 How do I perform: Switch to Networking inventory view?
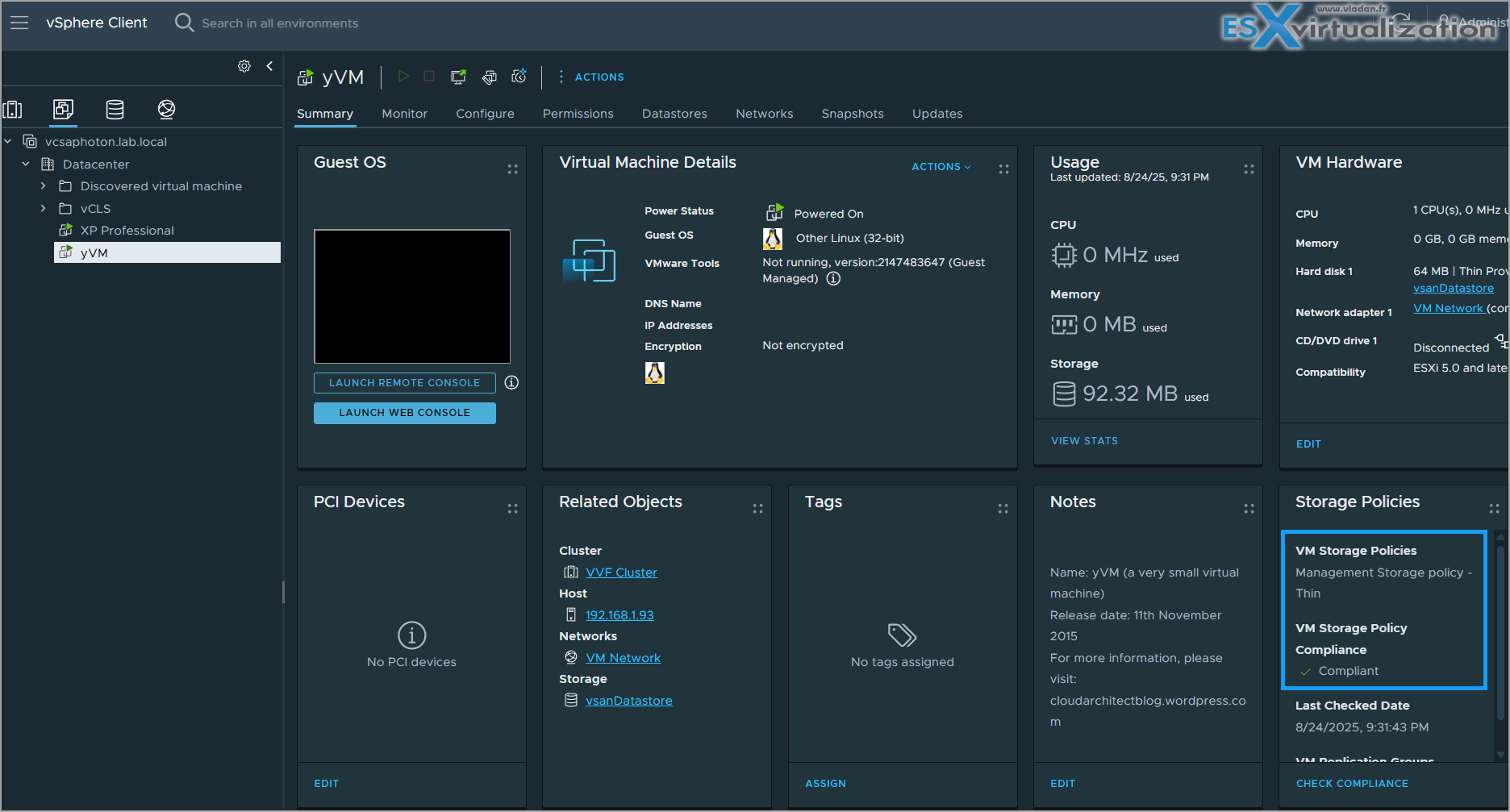[x=166, y=109]
